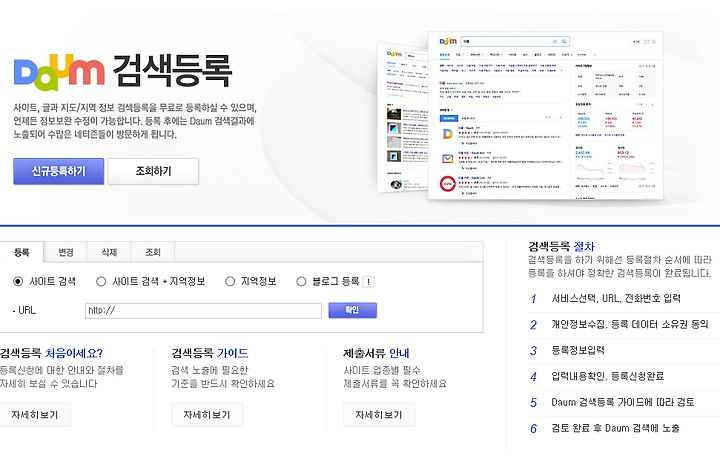Open 자세히보기 under 제출서류 안내
The height and width of the screenshot is (456, 720).
[x=379, y=415]
